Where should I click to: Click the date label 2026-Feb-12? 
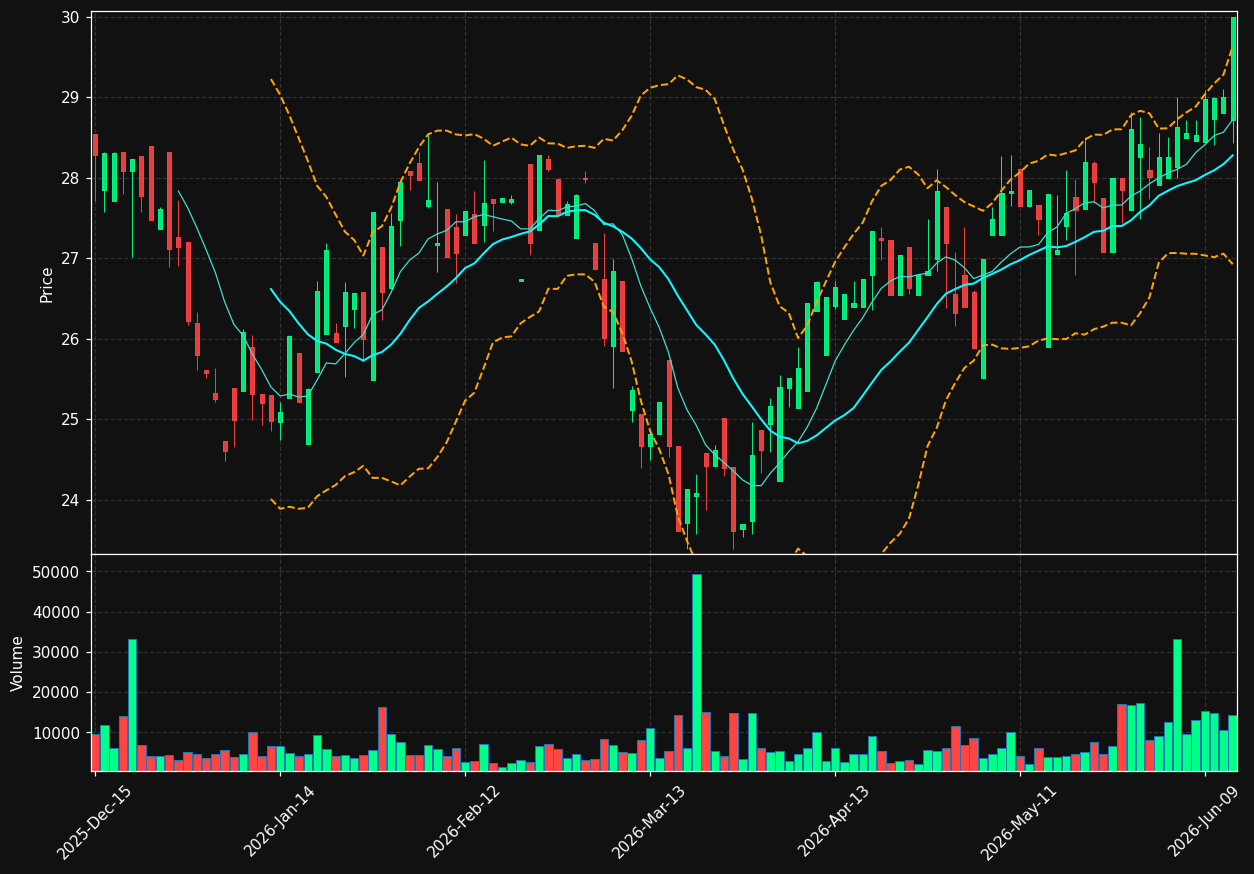pyautogui.click(x=464, y=823)
